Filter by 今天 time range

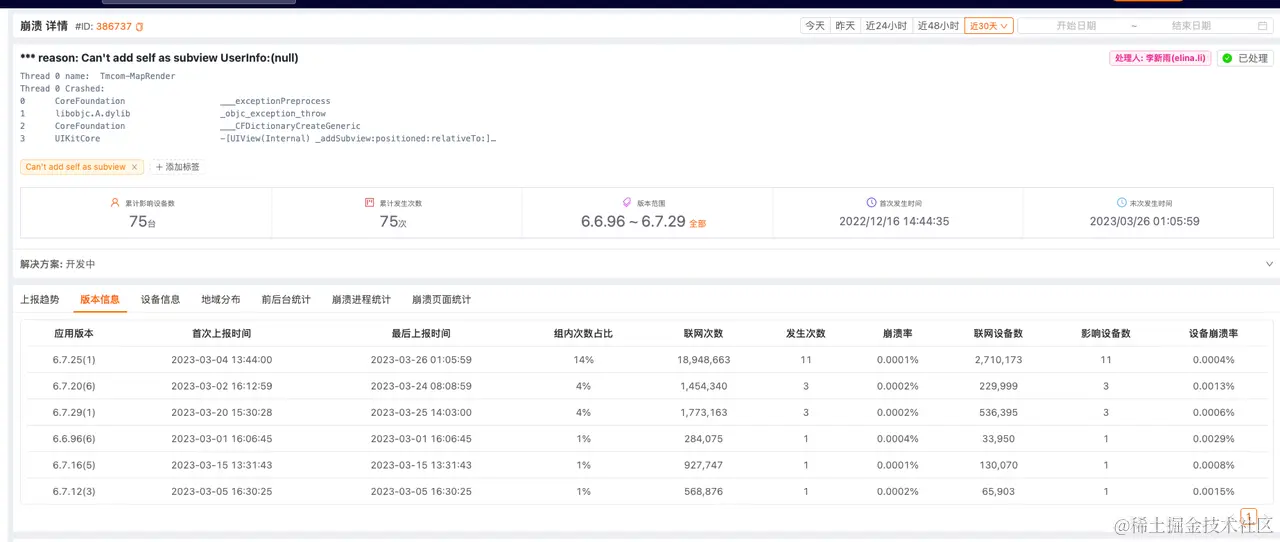click(815, 26)
